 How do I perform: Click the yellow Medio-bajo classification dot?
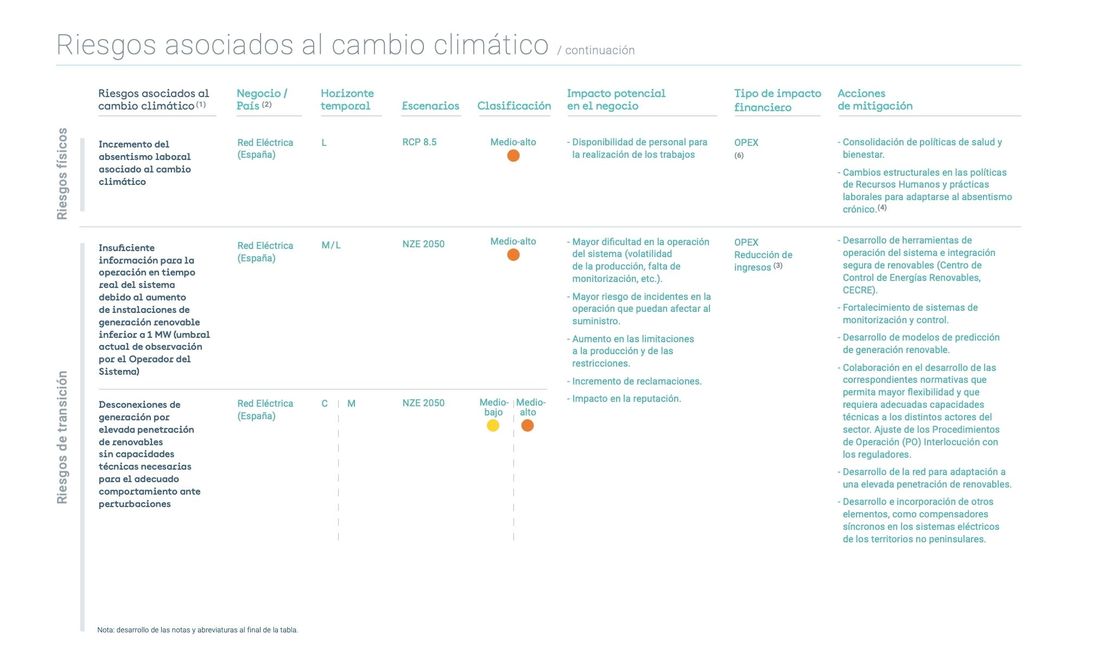[493, 425]
